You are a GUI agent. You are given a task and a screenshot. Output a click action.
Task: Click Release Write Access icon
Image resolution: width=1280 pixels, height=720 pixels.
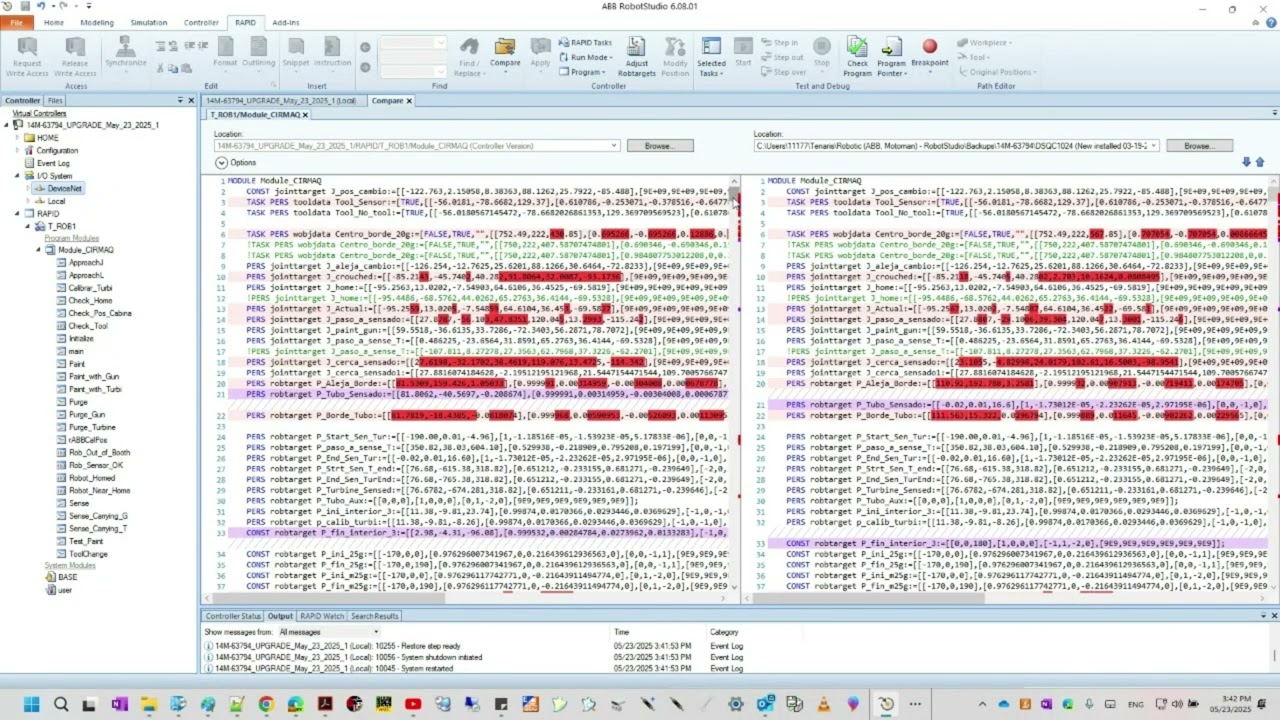pyautogui.click(x=75, y=47)
